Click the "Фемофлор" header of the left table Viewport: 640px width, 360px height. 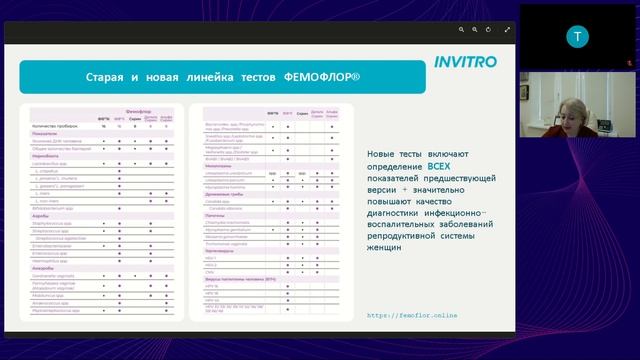pos(138,111)
